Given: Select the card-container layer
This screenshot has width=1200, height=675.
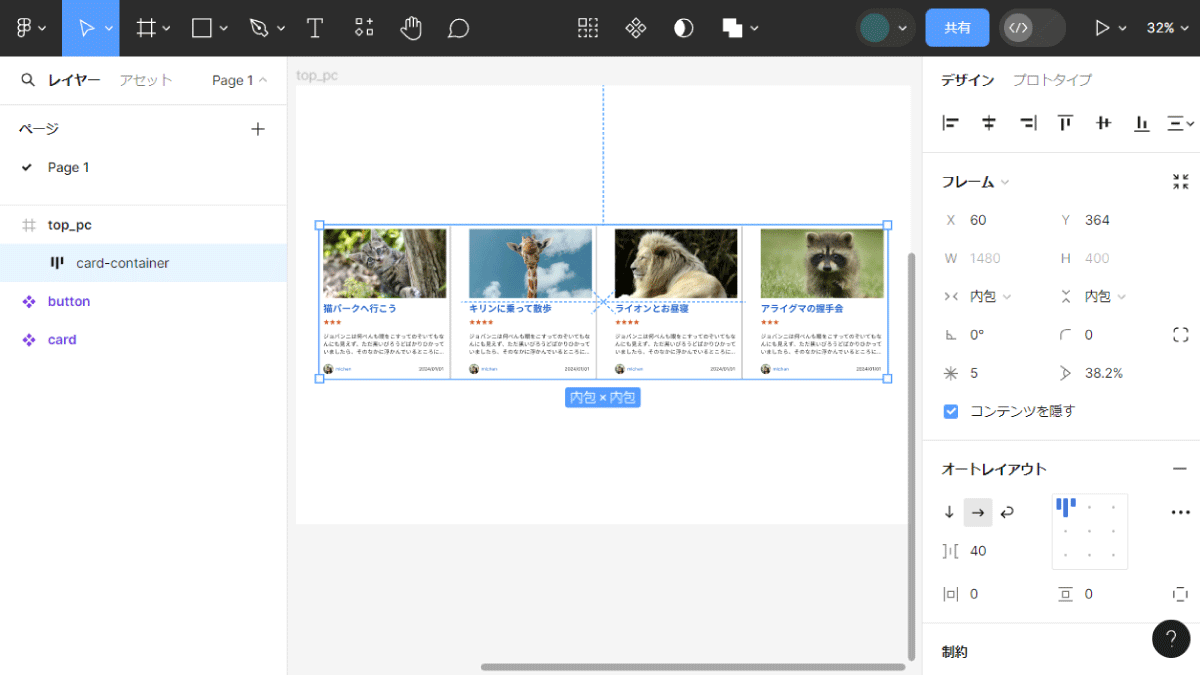Looking at the screenshot, I should (143, 263).
